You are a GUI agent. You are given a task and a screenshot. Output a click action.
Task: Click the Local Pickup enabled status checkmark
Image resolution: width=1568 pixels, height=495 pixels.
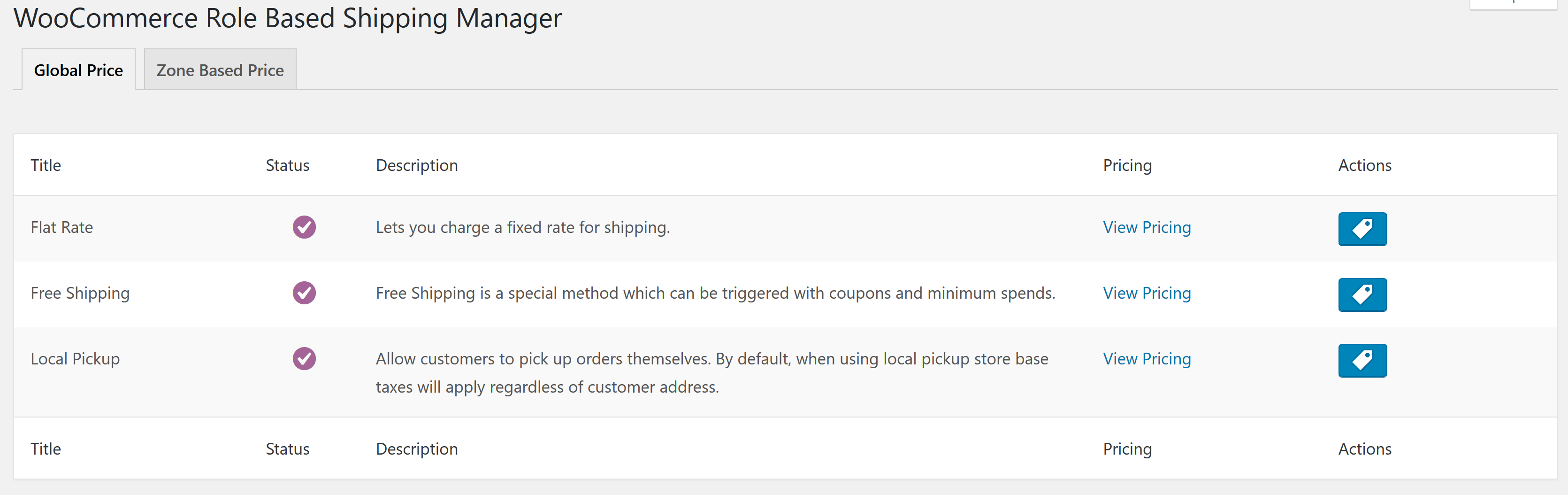pyautogui.click(x=304, y=359)
